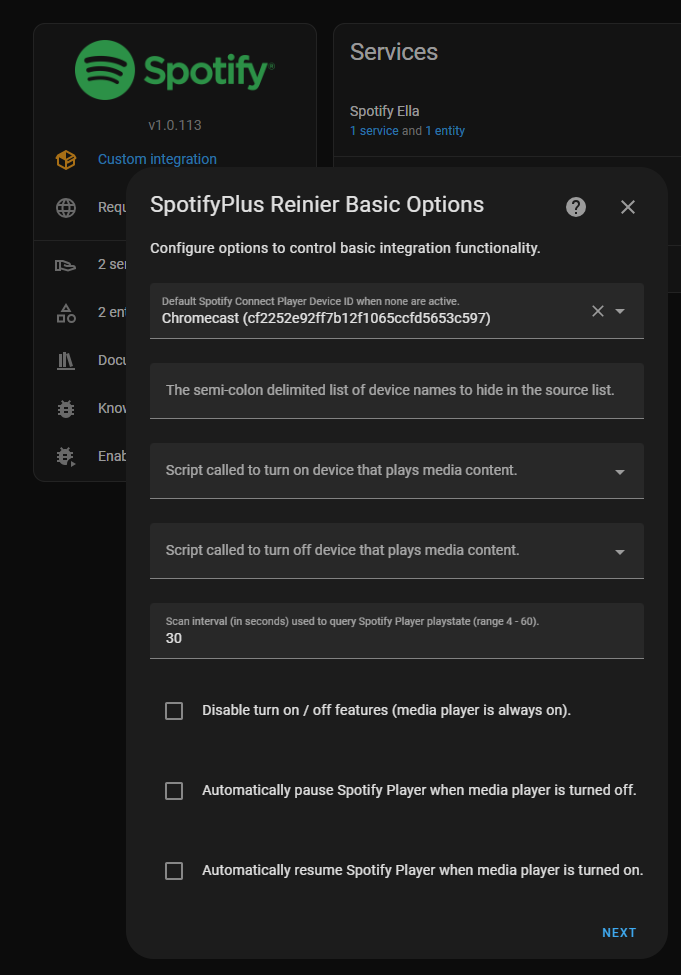
Task: Clear the default device ID selection
Action: tap(598, 311)
